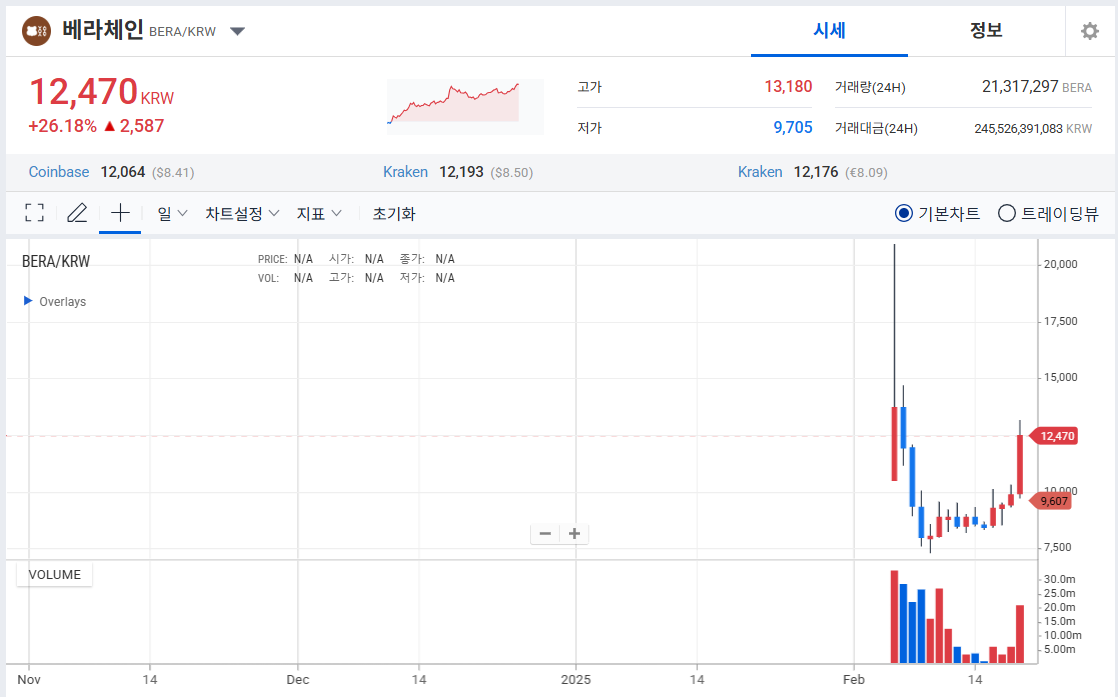Viewport: 1118px width, 697px height.
Task: Open the settings gear icon
Action: tap(1089, 31)
